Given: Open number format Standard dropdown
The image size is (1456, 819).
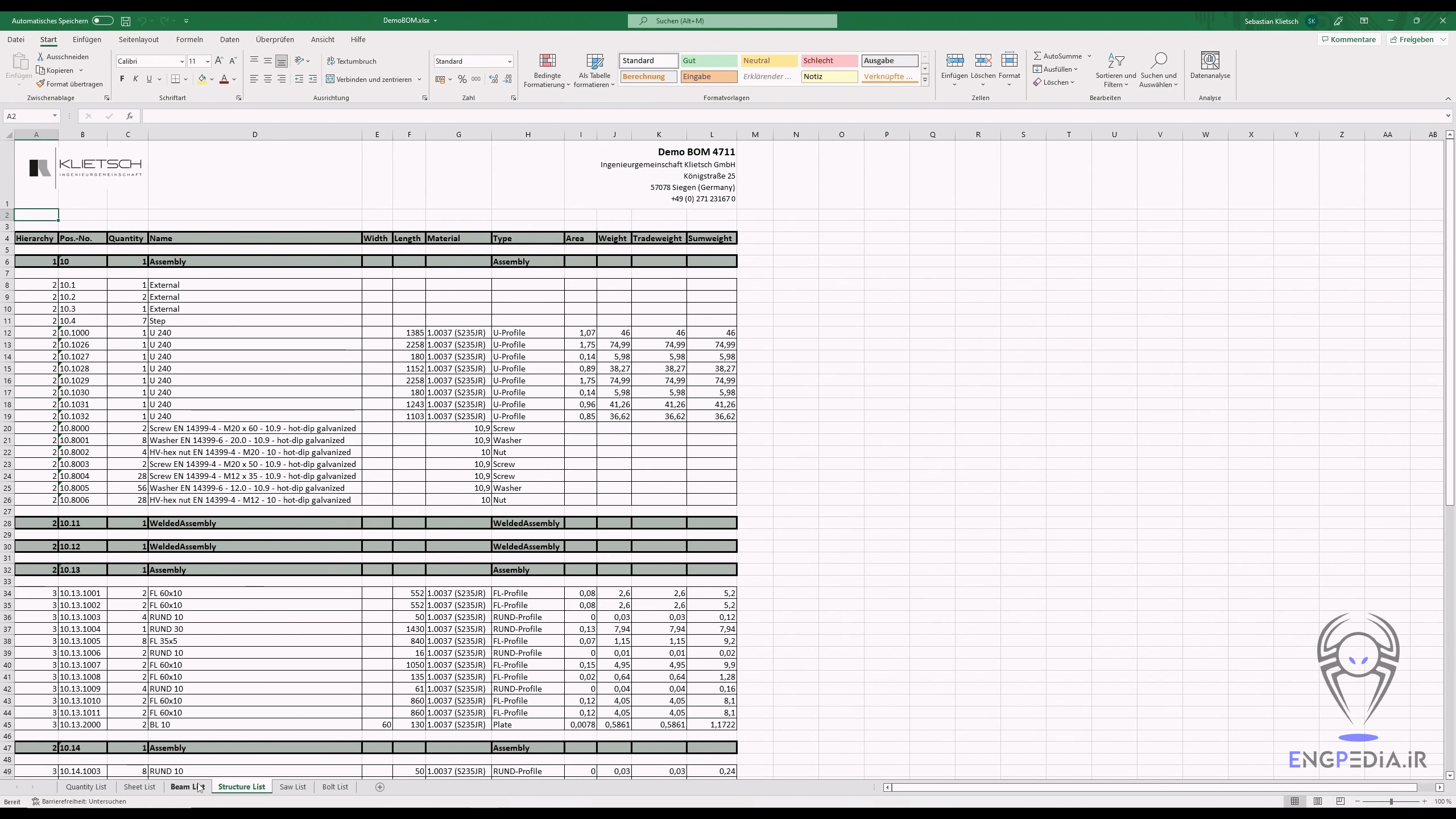Looking at the screenshot, I should [510, 61].
